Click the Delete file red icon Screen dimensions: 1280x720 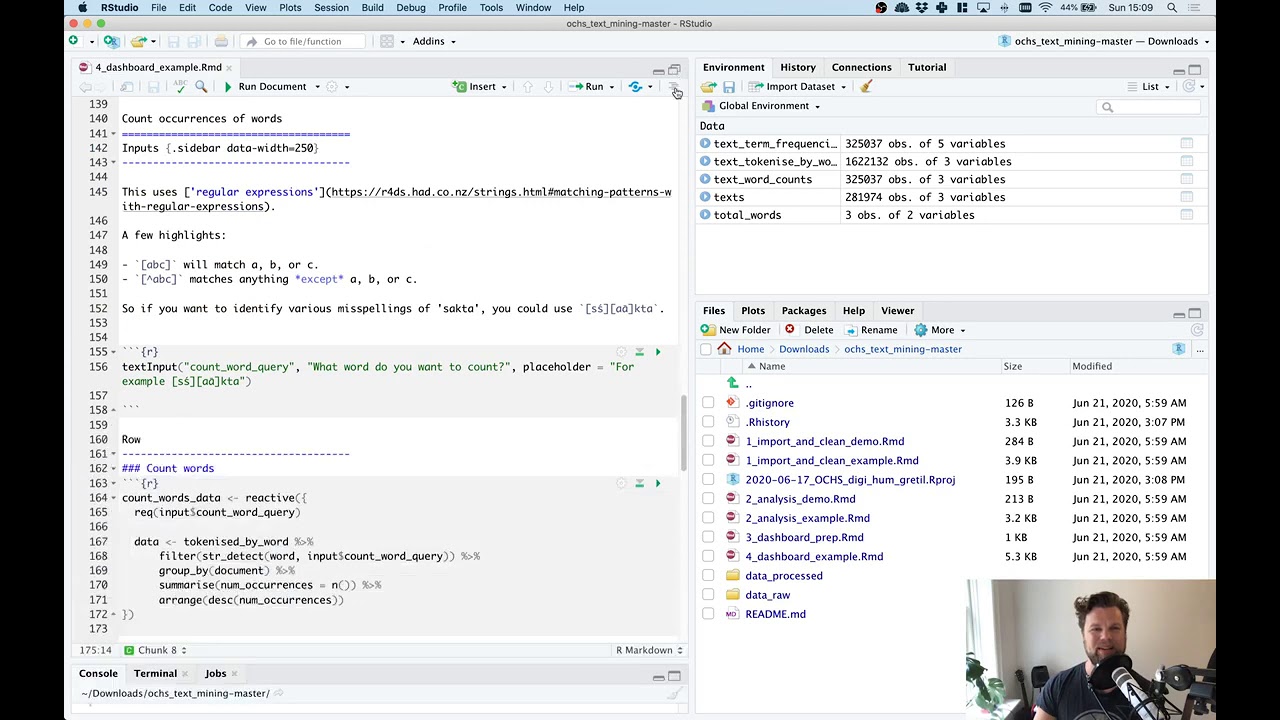click(790, 330)
